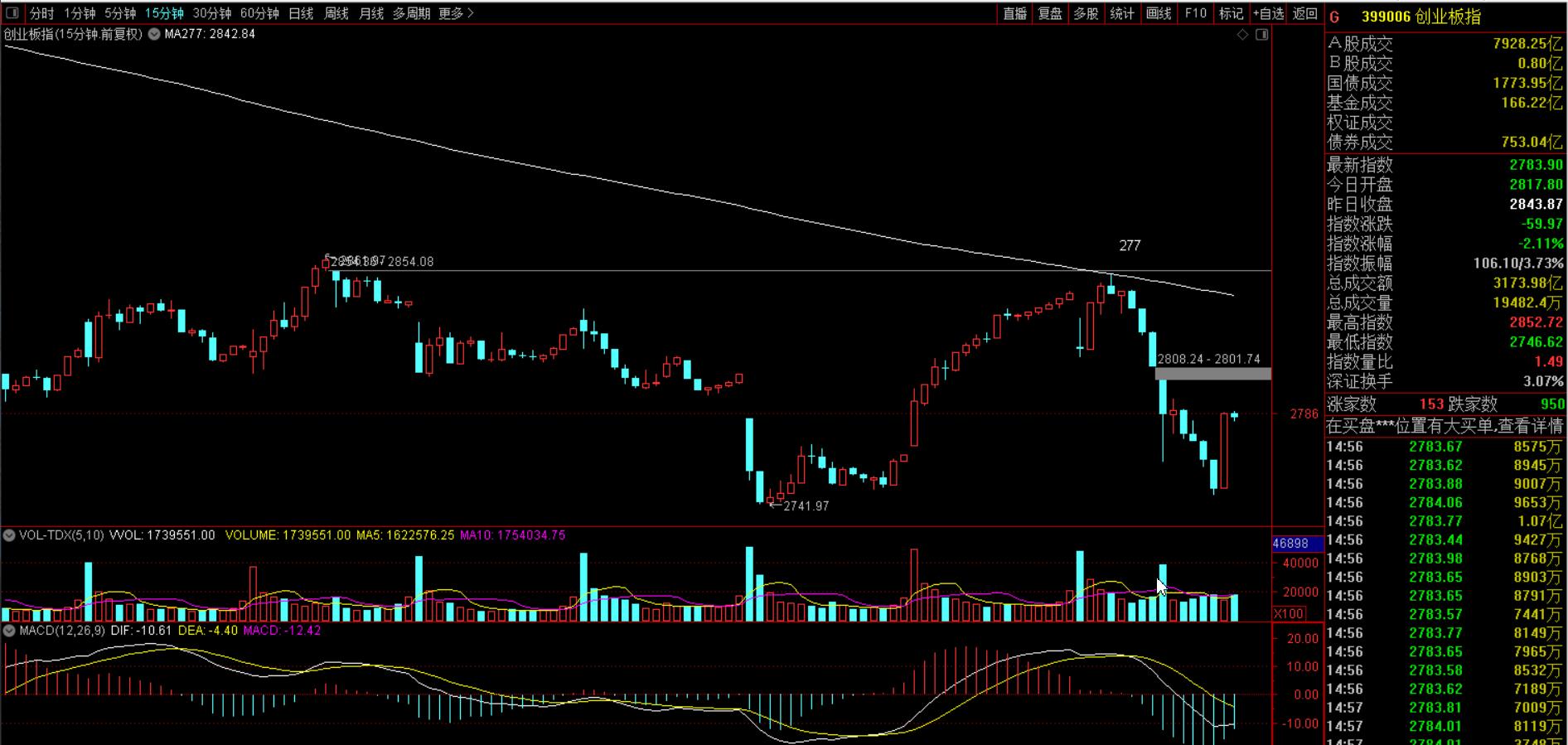This screenshot has width=1568, height=745.
Task: Click the 指数振幅 value 106.10/3.73%
Action: 1518,264
